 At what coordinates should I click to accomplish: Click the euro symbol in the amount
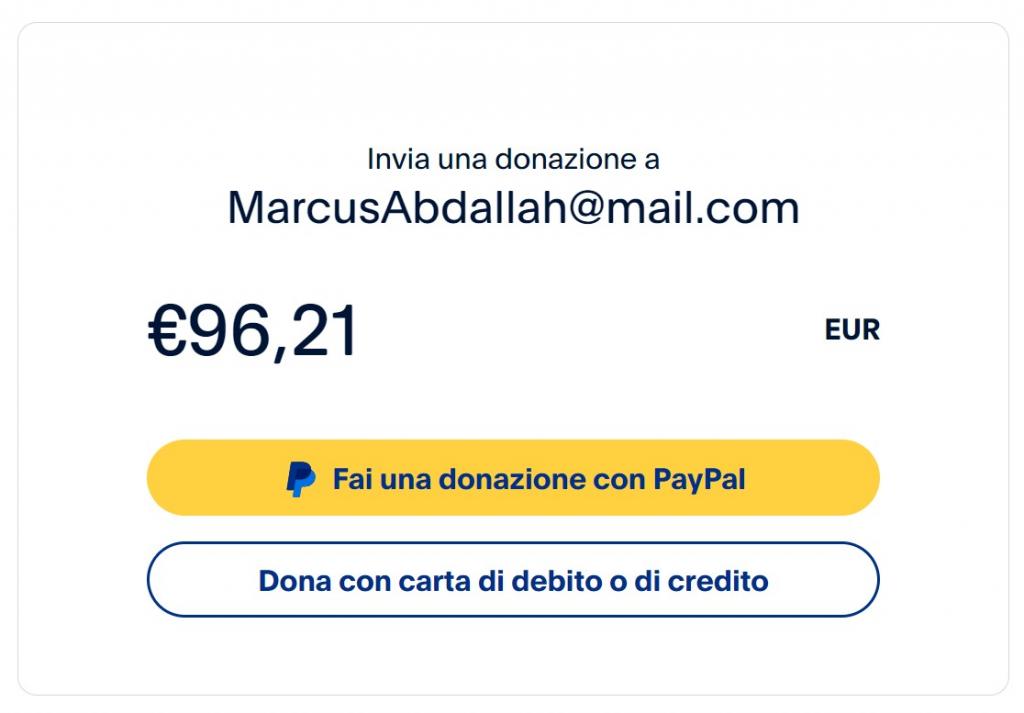(x=168, y=332)
